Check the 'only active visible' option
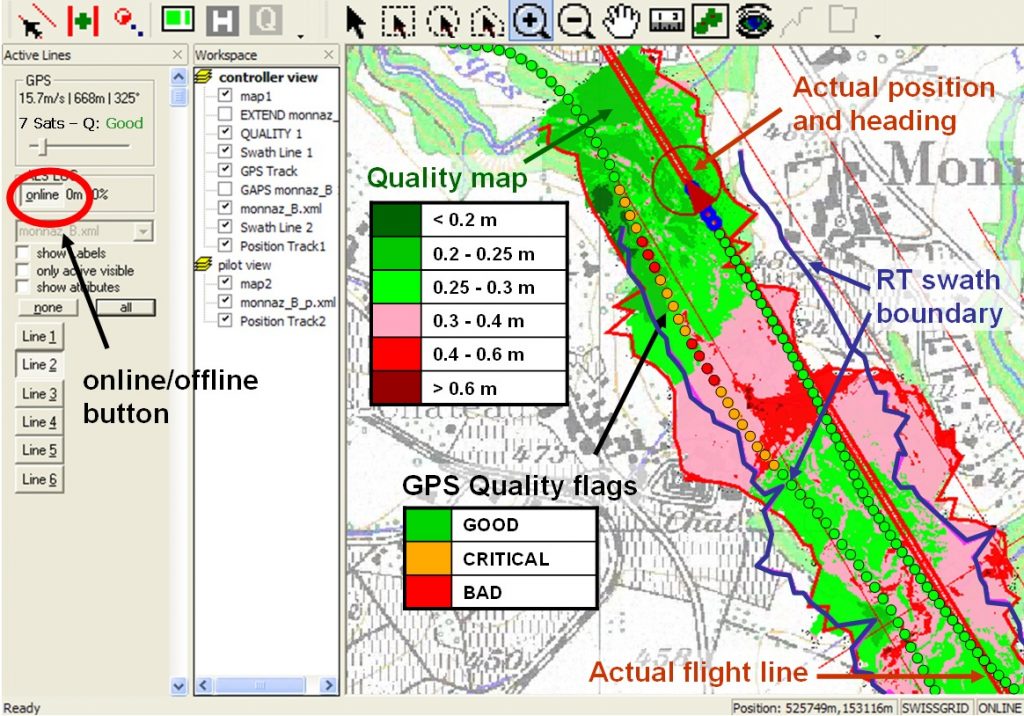The image size is (1024, 716). pos(23,270)
